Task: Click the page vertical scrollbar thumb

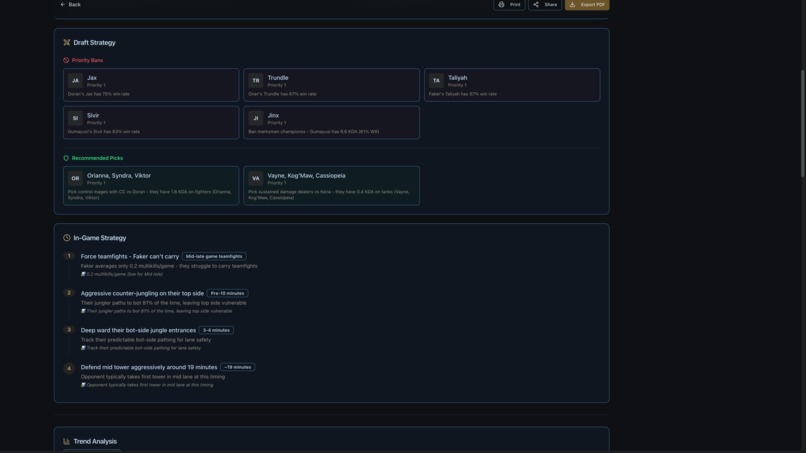Action: pyautogui.click(x=802, y=123)
